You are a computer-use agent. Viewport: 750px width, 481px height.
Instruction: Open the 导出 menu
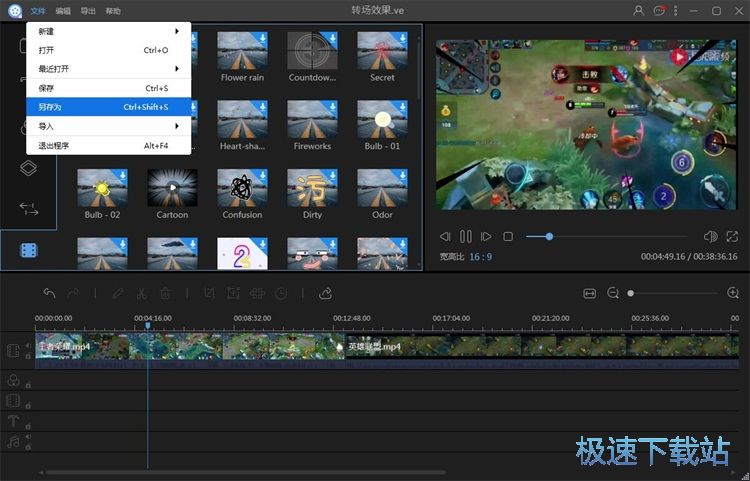coord(88,11)
